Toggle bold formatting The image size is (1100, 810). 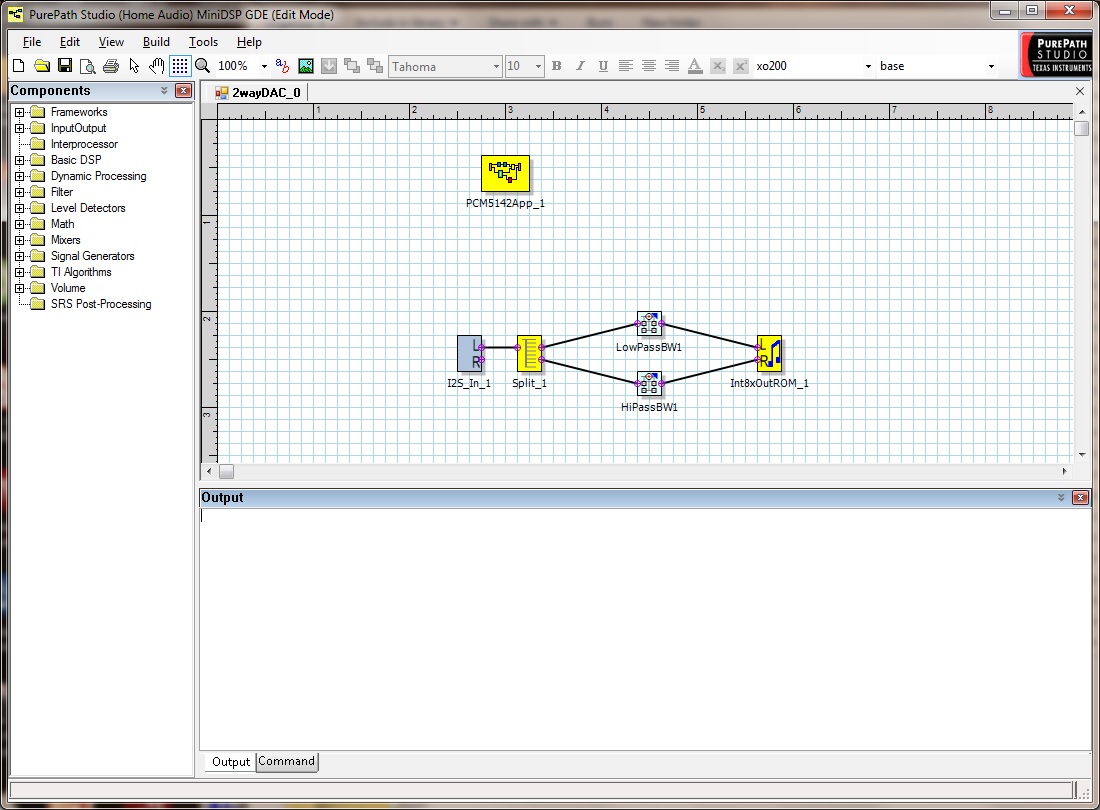[557, 66]
